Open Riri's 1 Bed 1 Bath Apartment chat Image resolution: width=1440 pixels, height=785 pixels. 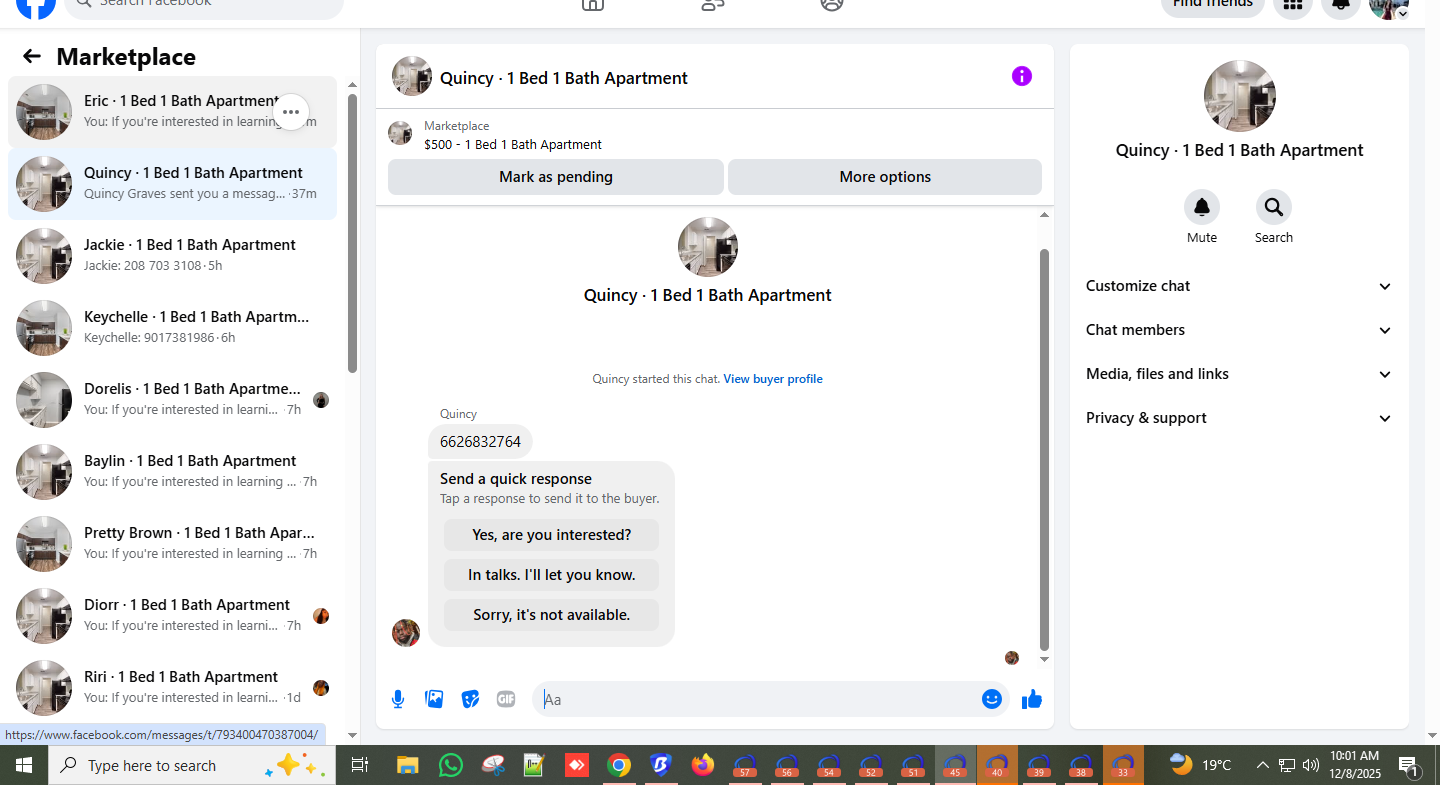(172, 688)
